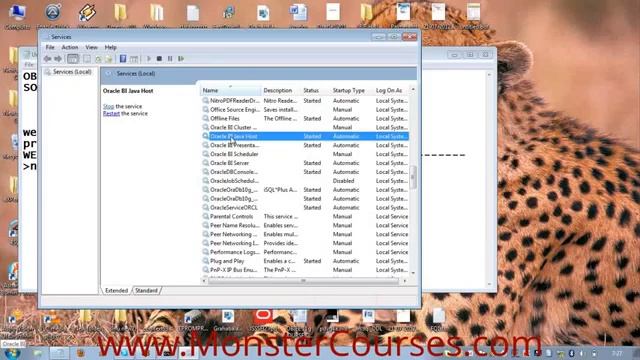The image size is (640, 360).
Task: Select the Oracle BI Server service row
Action: [x=305, y=163]
